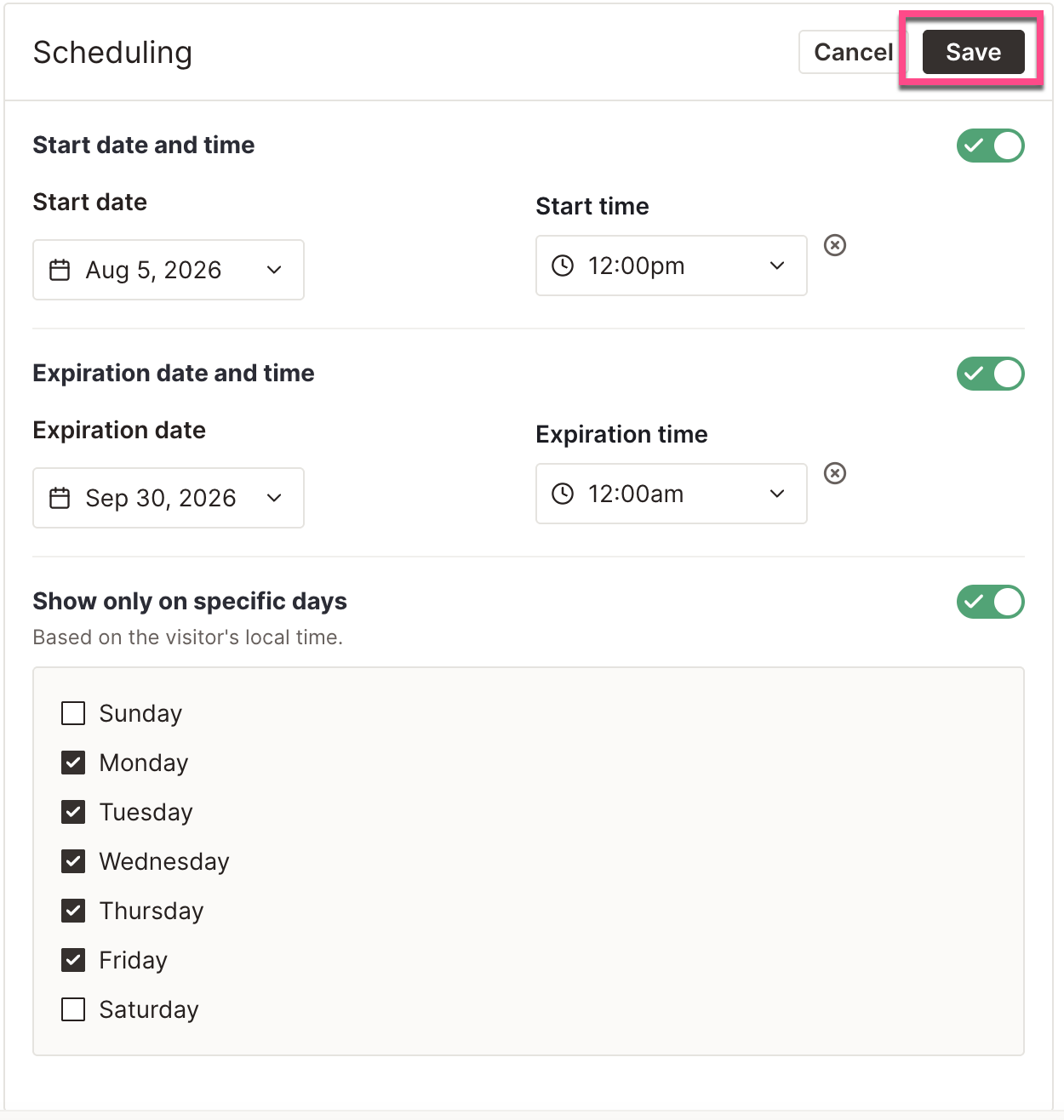This screenshot has height=1120, width=1064.
Task: Clear the start time with the x icon
Action: point(835,245)
